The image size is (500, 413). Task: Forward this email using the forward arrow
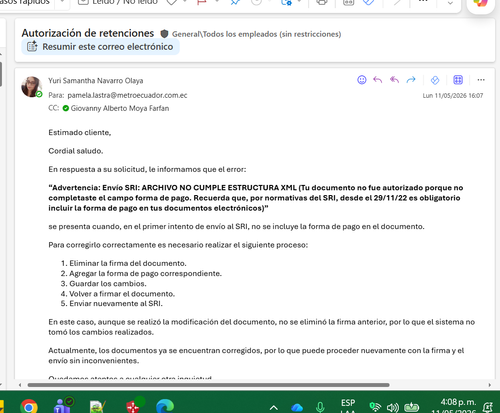tap(411, 80)
